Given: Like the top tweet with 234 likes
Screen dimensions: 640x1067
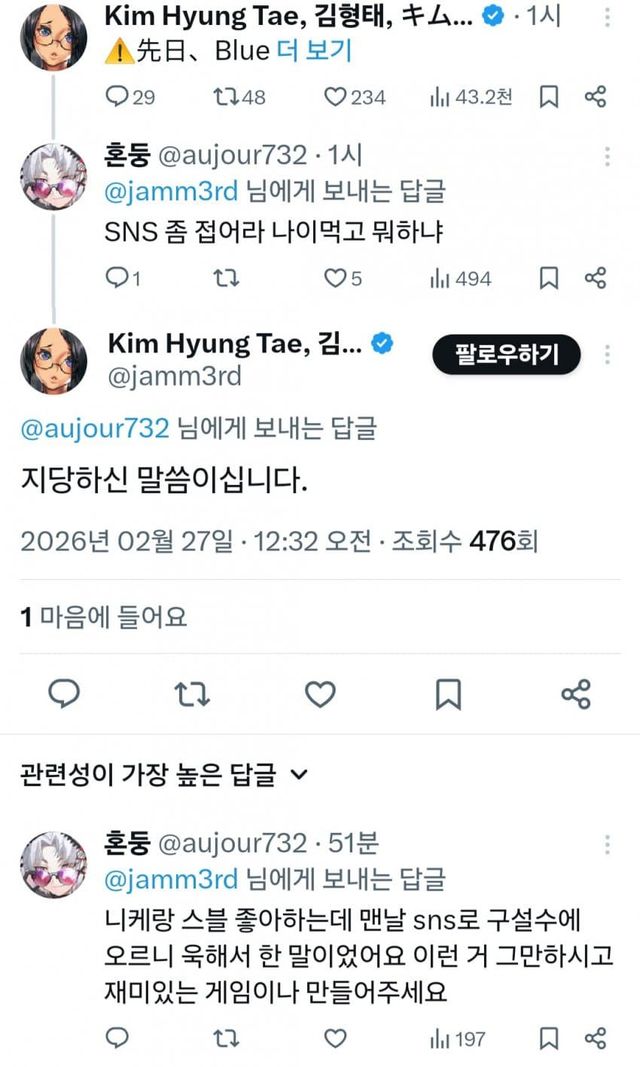Looking at the screenshot, I should [336, 97].
